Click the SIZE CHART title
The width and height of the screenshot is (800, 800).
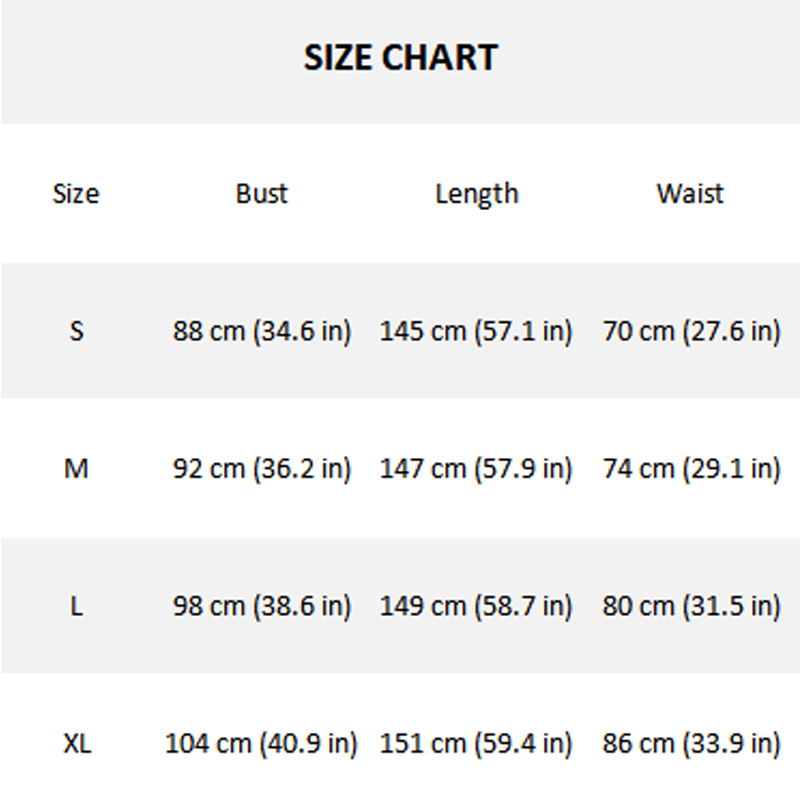click(400, 58)
